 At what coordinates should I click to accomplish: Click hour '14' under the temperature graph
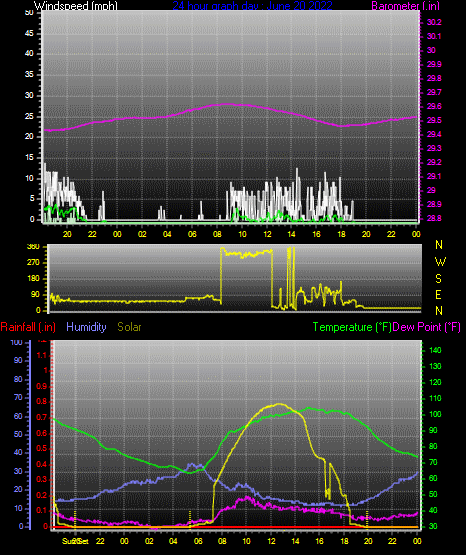(295, 541)
